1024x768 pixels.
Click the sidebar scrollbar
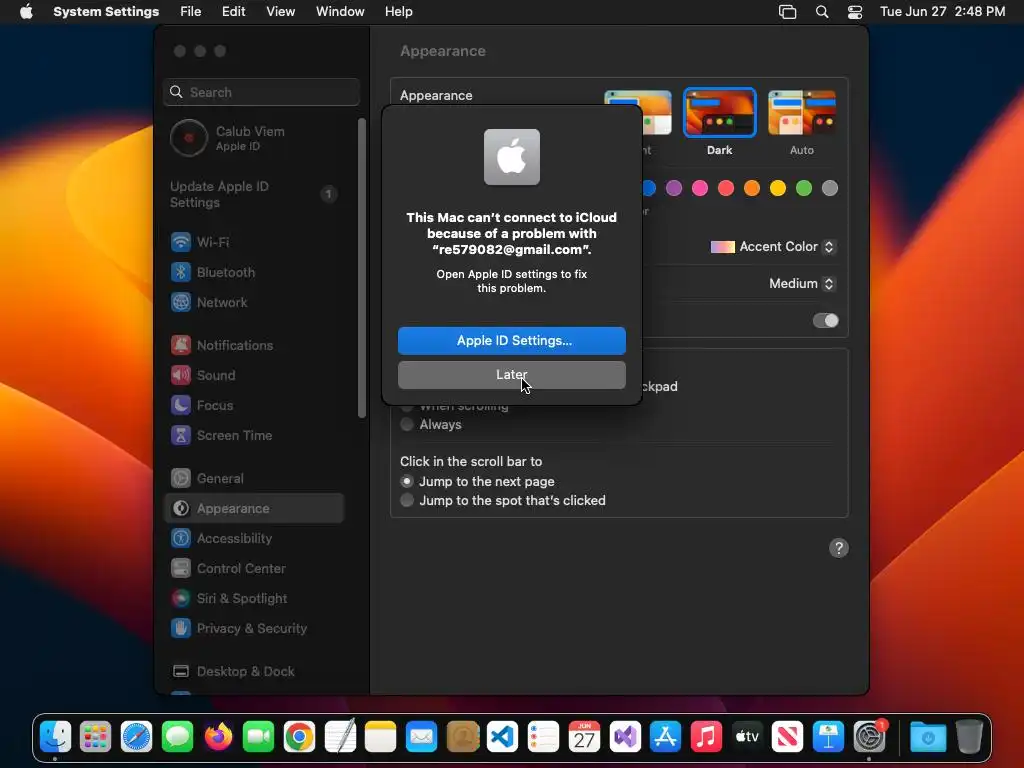(362, 268)
